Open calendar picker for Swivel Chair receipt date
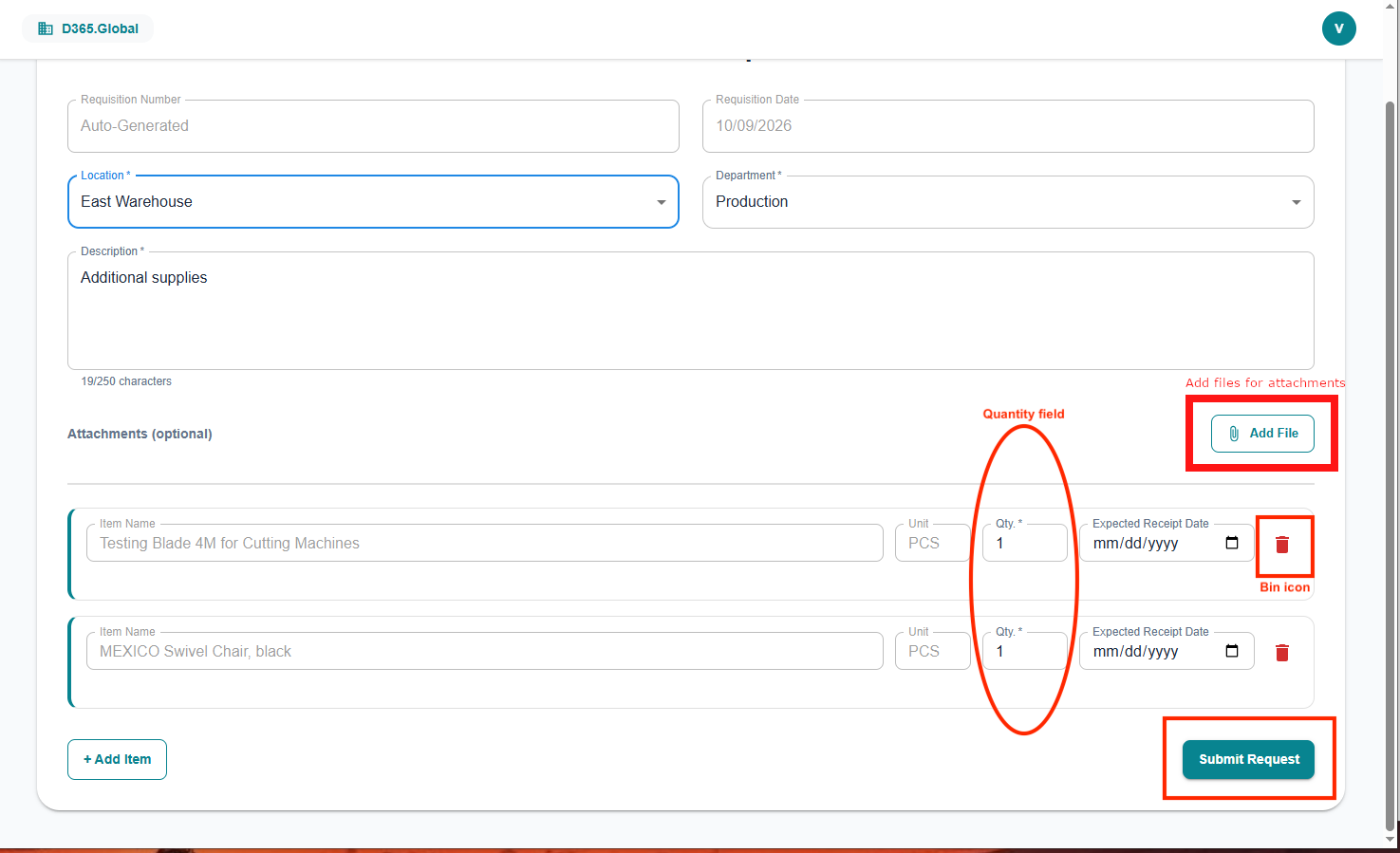This screenshot has width=1400, height=853. coord(1232,651)
